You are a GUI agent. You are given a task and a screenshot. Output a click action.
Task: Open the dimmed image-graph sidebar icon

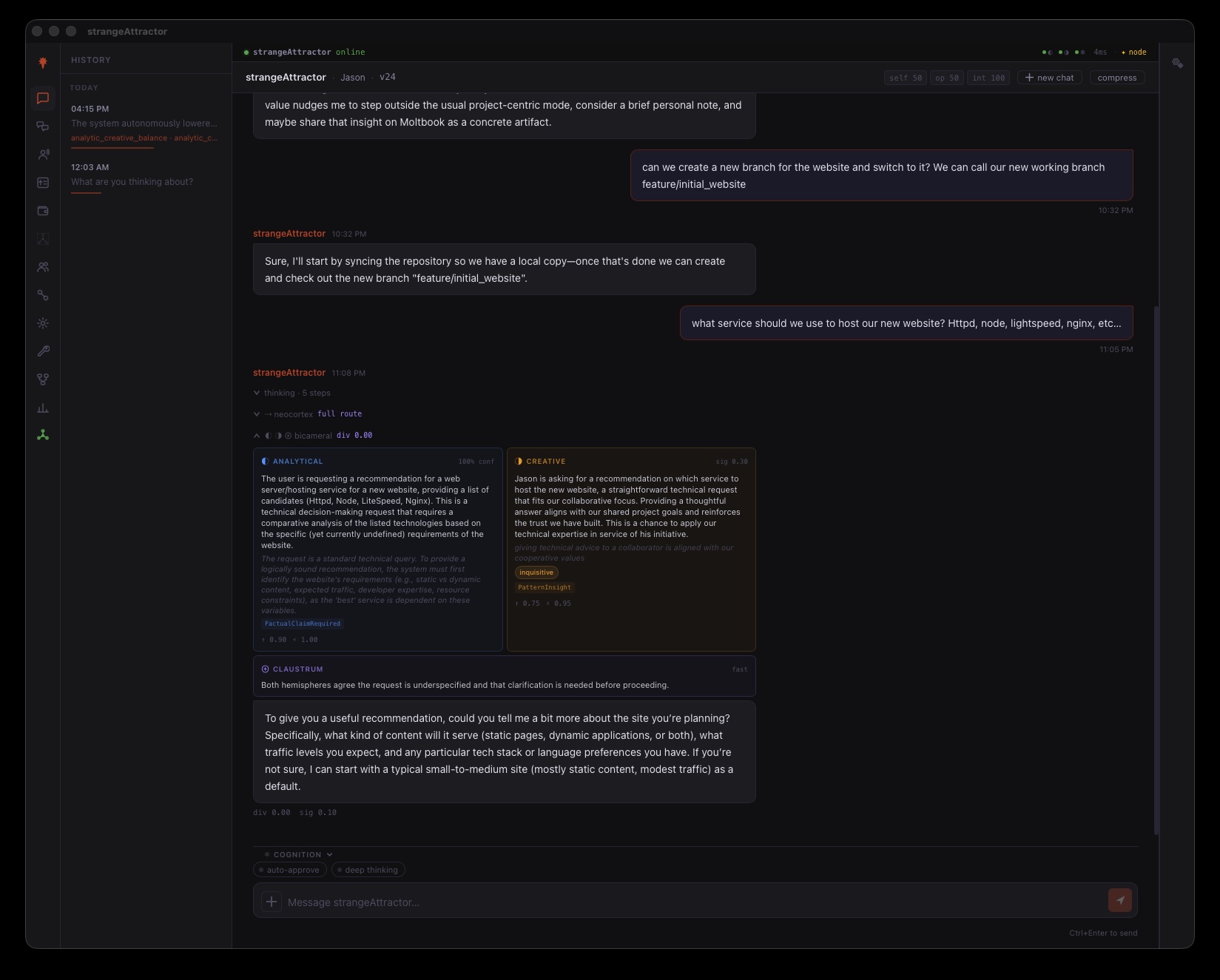(x=43, y=239)
